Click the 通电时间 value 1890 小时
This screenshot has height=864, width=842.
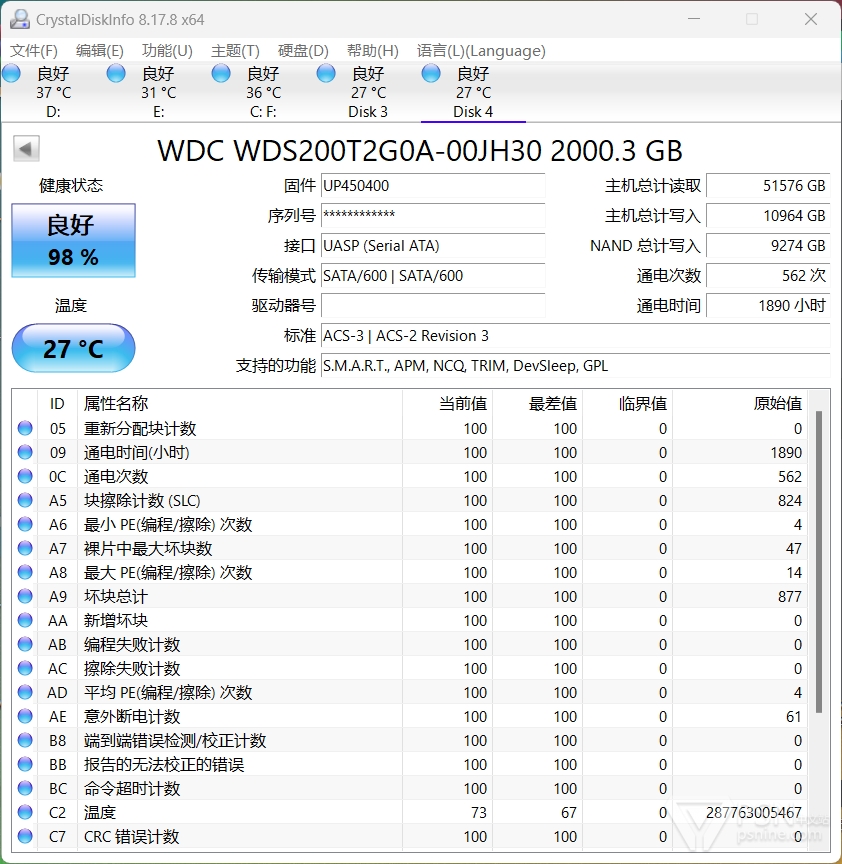pyautogui.click(x=768, y=305)
